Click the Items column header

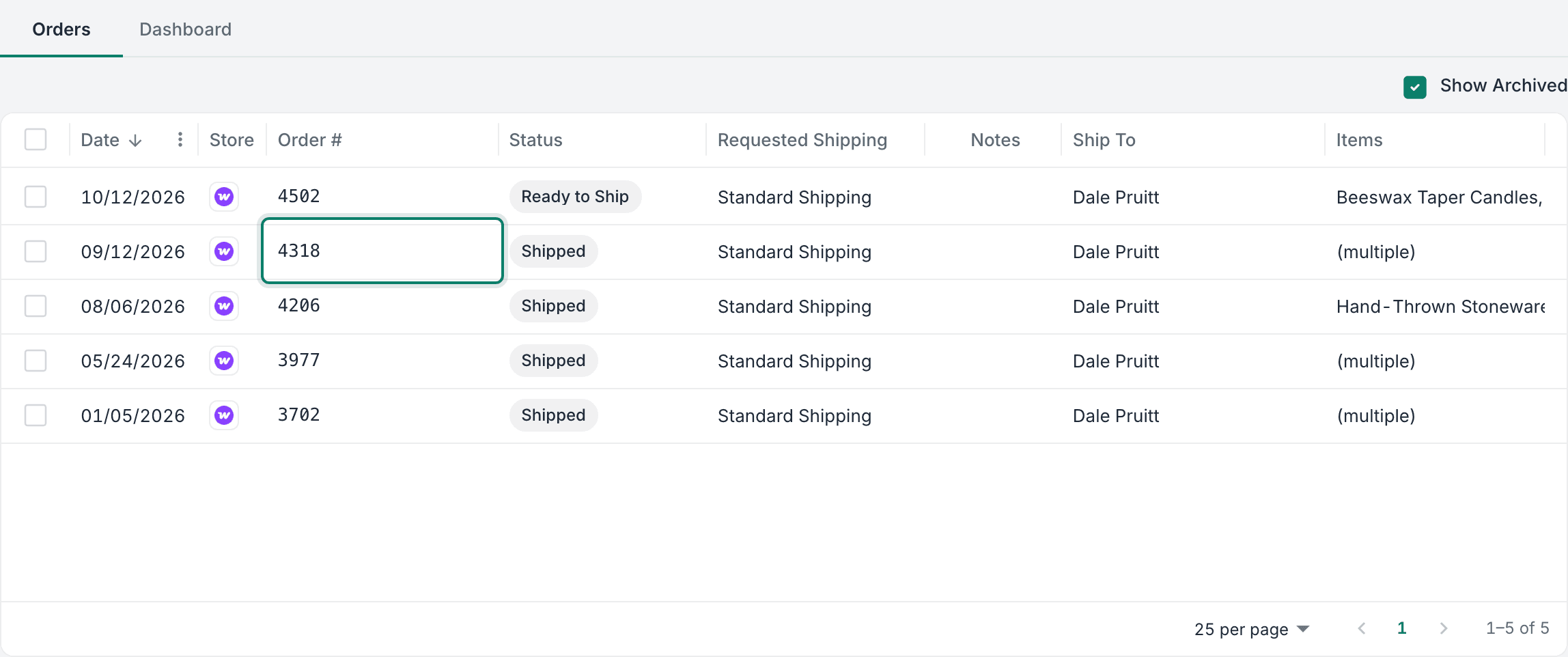point(1360,140)
